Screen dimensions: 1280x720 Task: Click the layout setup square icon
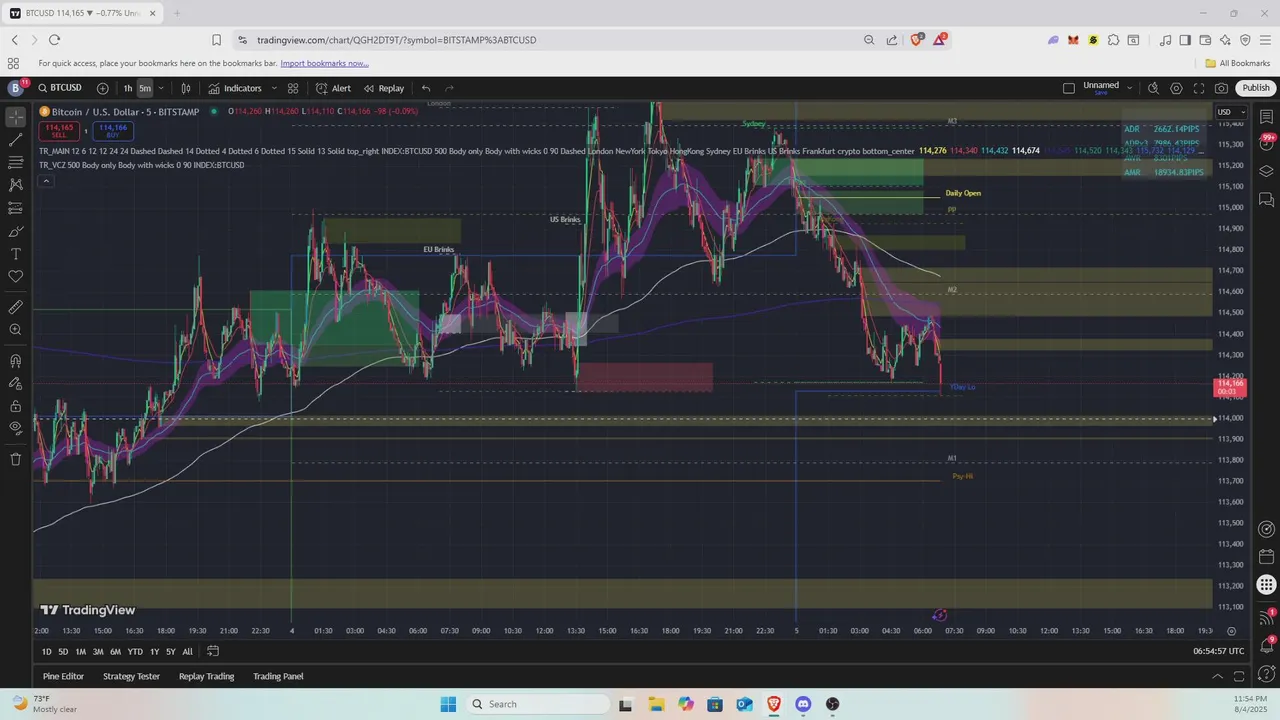pos(1069,88)
